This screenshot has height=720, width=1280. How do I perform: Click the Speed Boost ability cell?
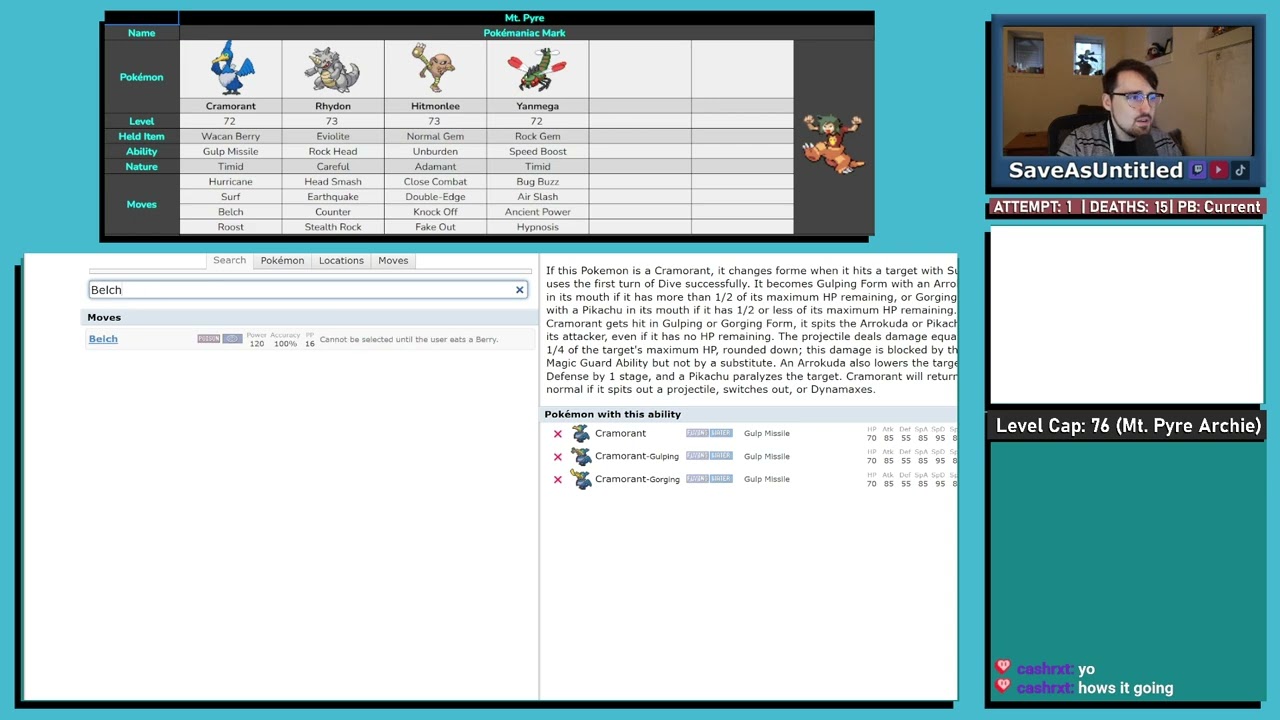537,151
